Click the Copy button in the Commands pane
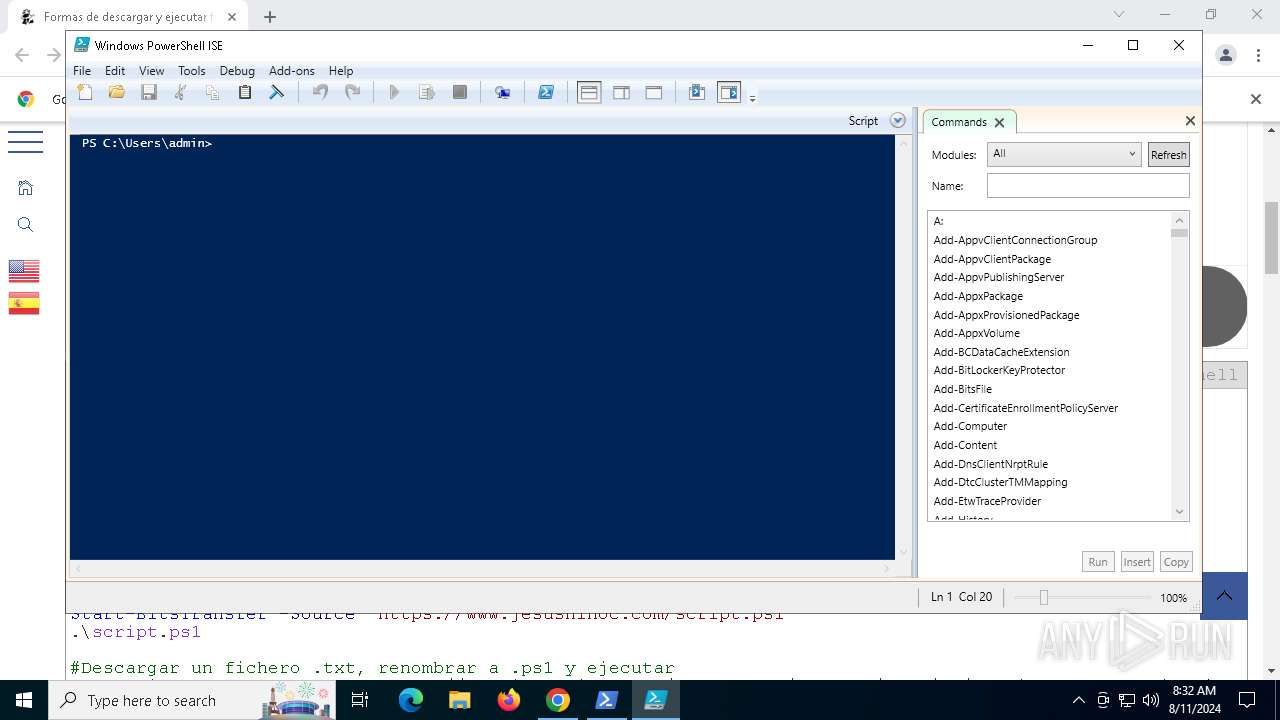This screenshot has height=720, width=1280. [x=1176, y=562]
